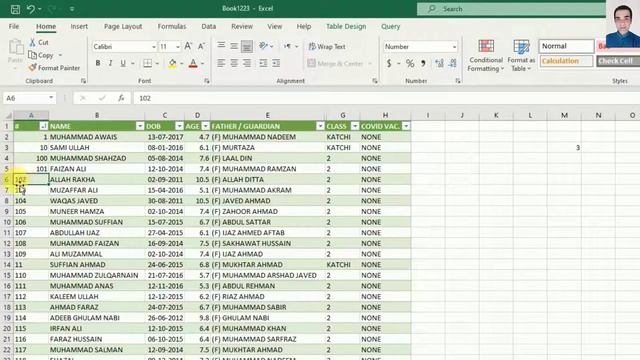Apply the Normal cell style
The height and width of the screenshot is (360, 640).
(x=566, y=46)
